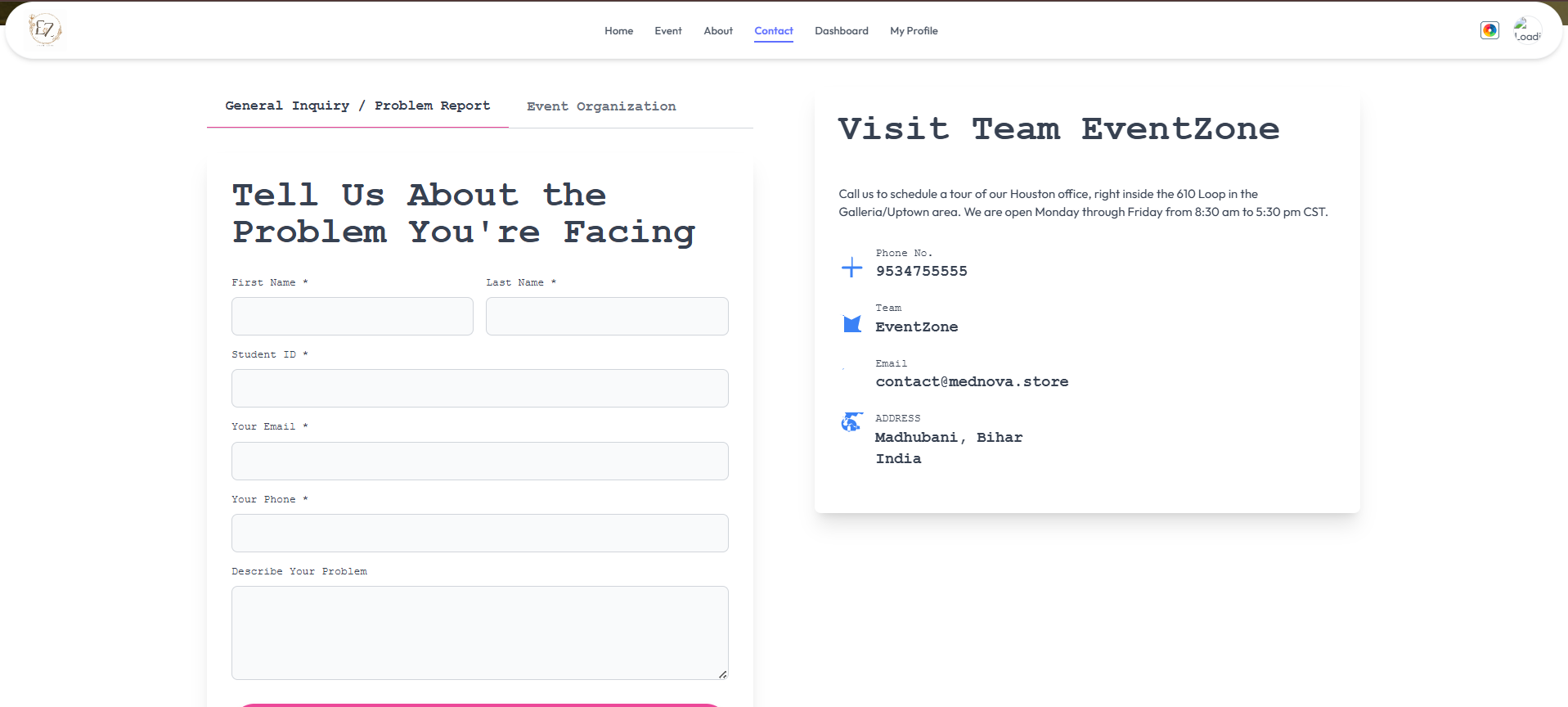Switch to the Event Organization tab
This screenshot has width=1568, height=707.
pyautogui.click(x=601, y=106)
